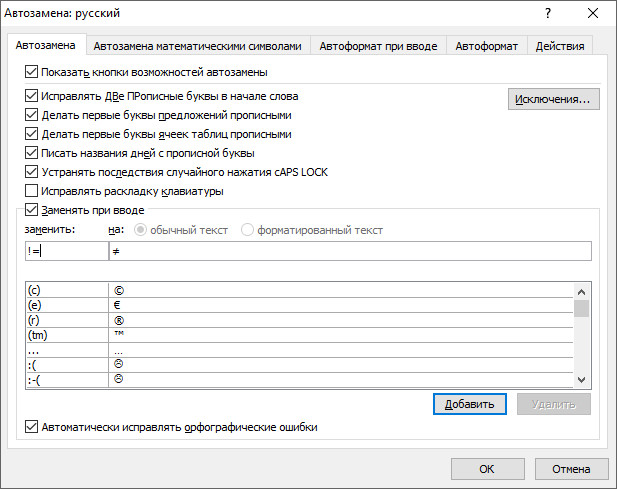Image resolution: width=617 pixels, height=489 pixels.
Task: Close the Автозамена dialog window
Action: [593, 13]
